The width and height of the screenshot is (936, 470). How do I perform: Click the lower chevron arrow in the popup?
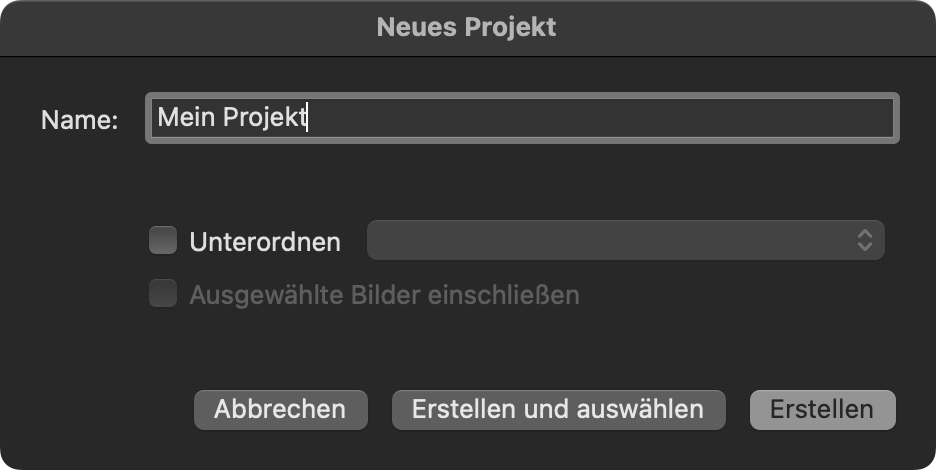point(865,246)
